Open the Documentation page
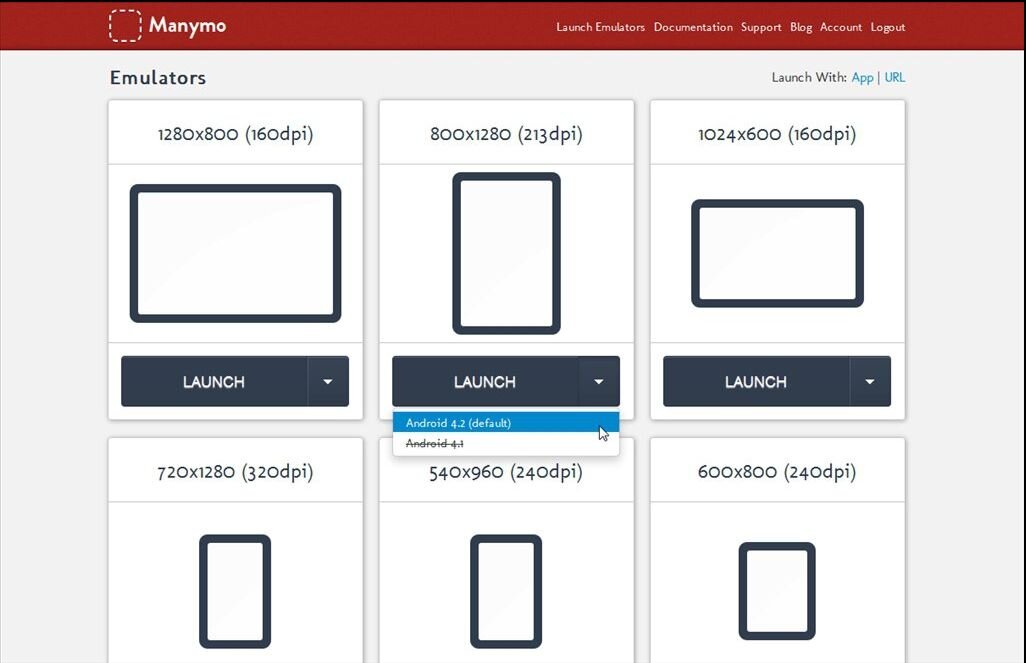Image resolution: width=1026 pixels, height=663 pixels. coord(693,27)
